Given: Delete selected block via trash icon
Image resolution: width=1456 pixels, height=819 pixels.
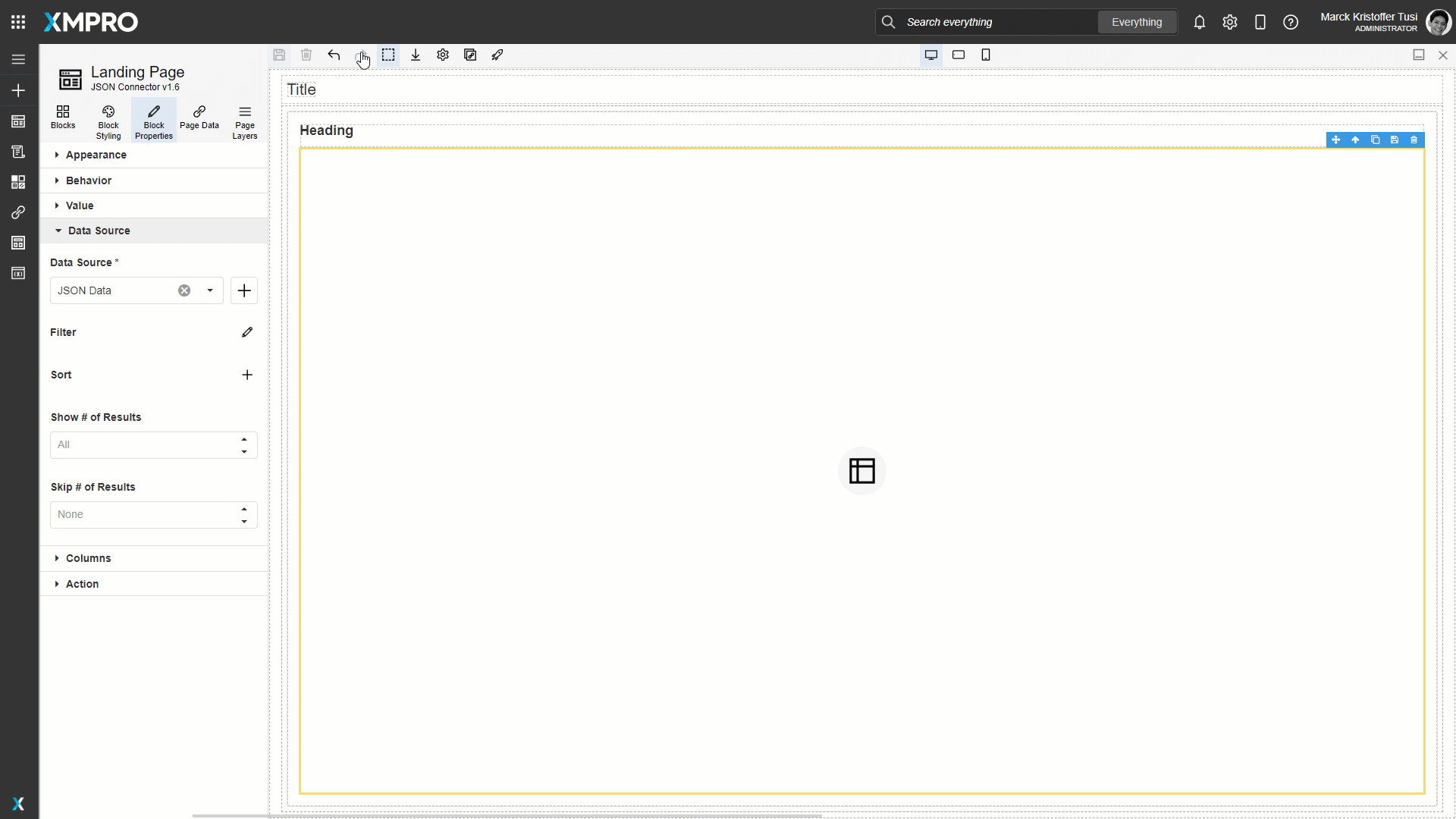Looking at the screenshot, I should [x=1414, y=140].
